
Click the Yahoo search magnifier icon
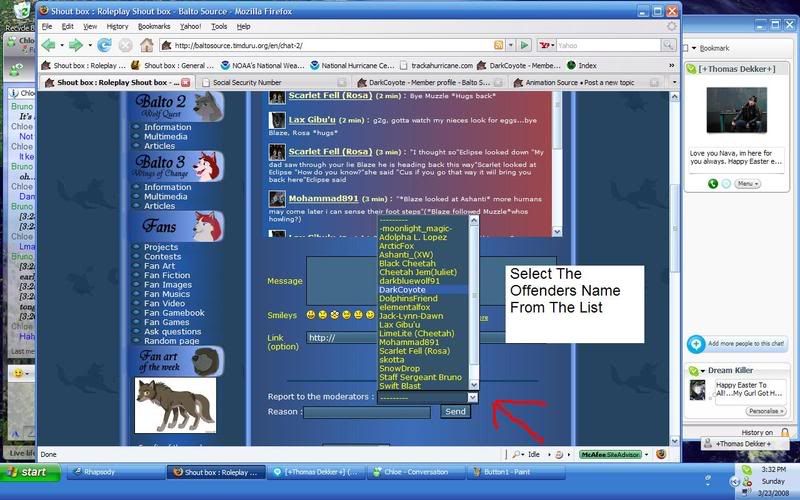[x=667, y=45]
